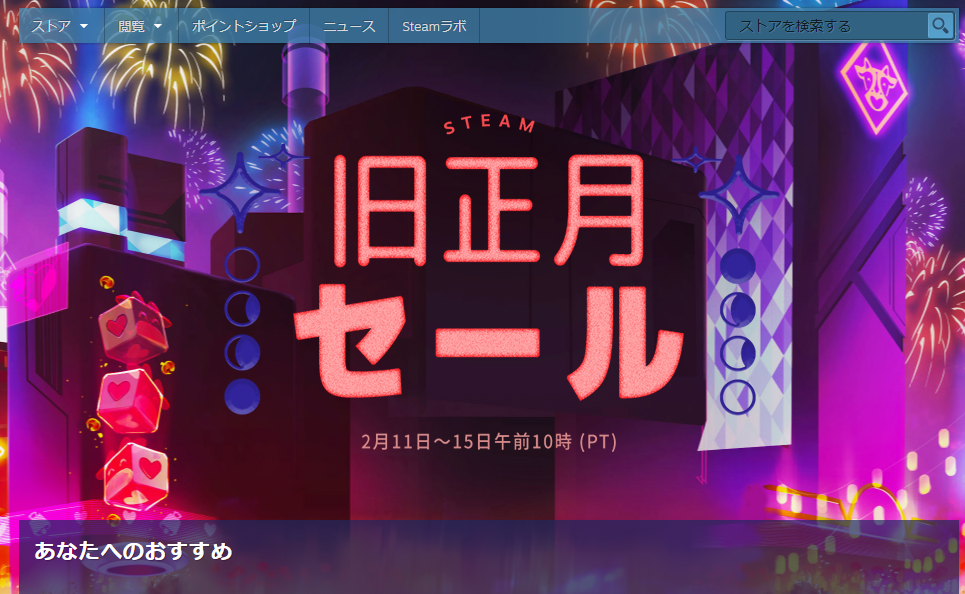The width and height of the screenshot is (965, 594).
Task: Open Steamラボ tab
Action: tap(434, 26)
